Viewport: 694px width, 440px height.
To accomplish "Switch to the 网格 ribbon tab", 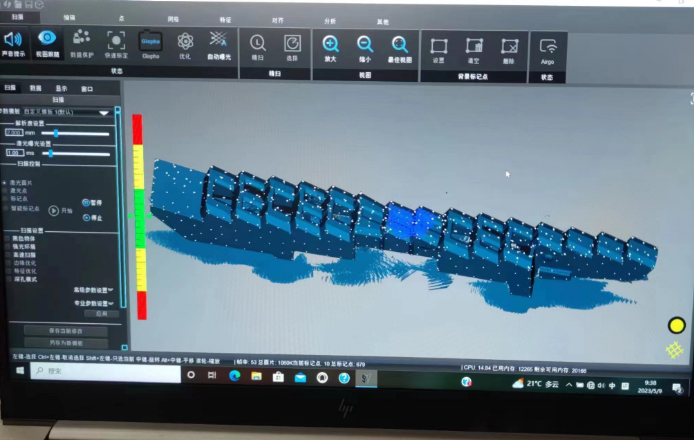I will (173, 19).
